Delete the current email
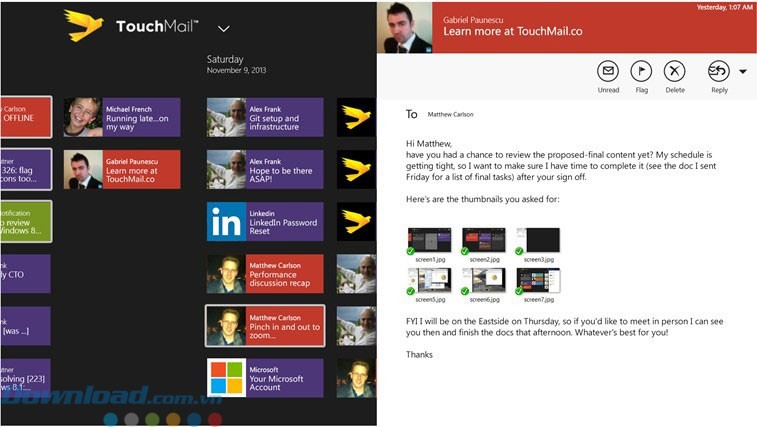 tap(675, 71)
